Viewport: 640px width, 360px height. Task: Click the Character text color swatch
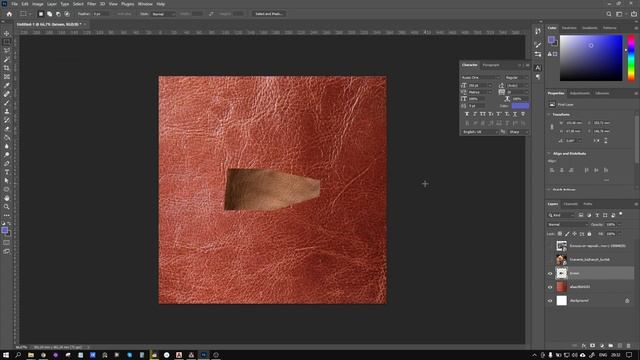coord(520,106)
